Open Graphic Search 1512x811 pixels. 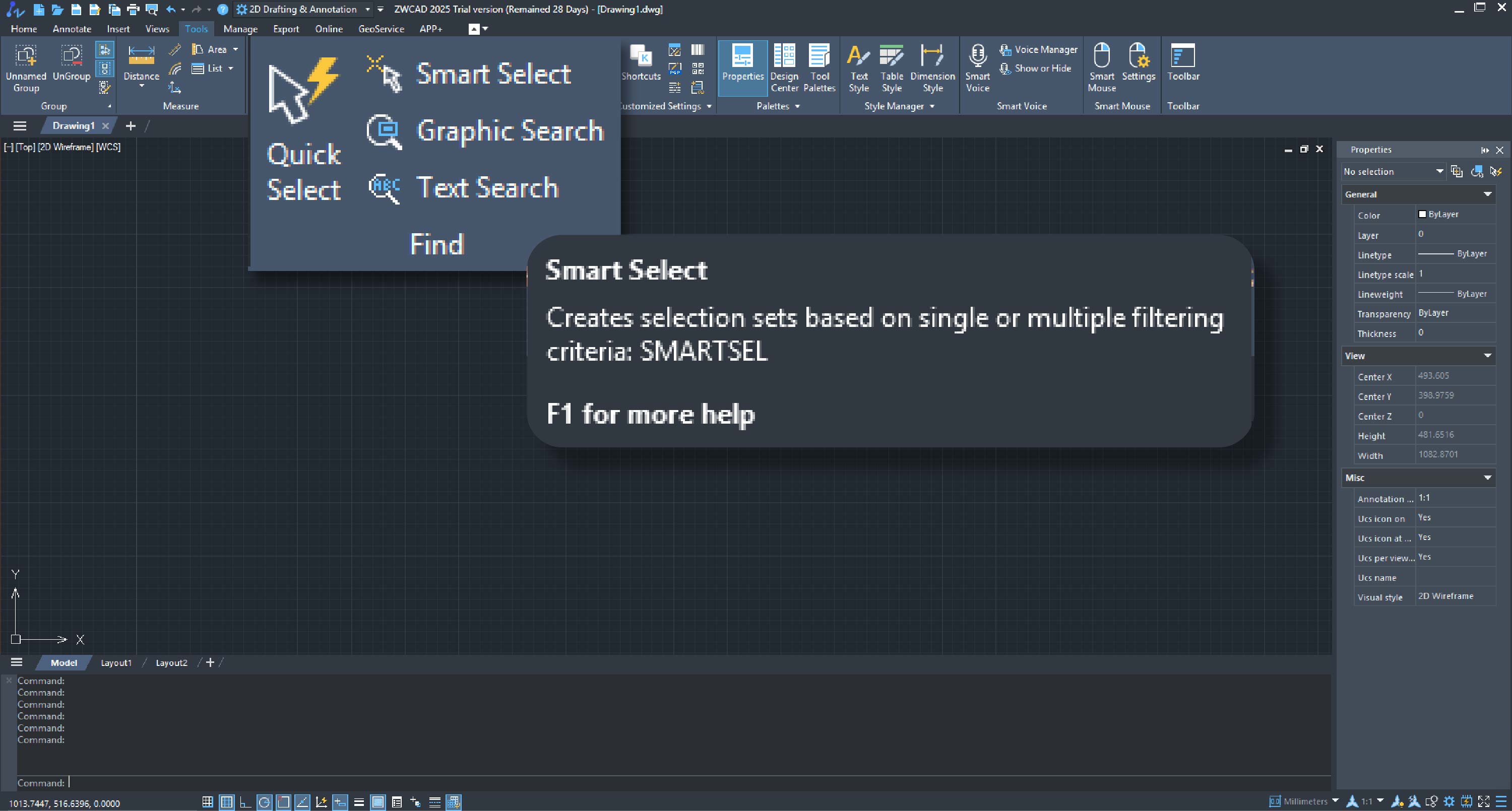tap(485, 130)
